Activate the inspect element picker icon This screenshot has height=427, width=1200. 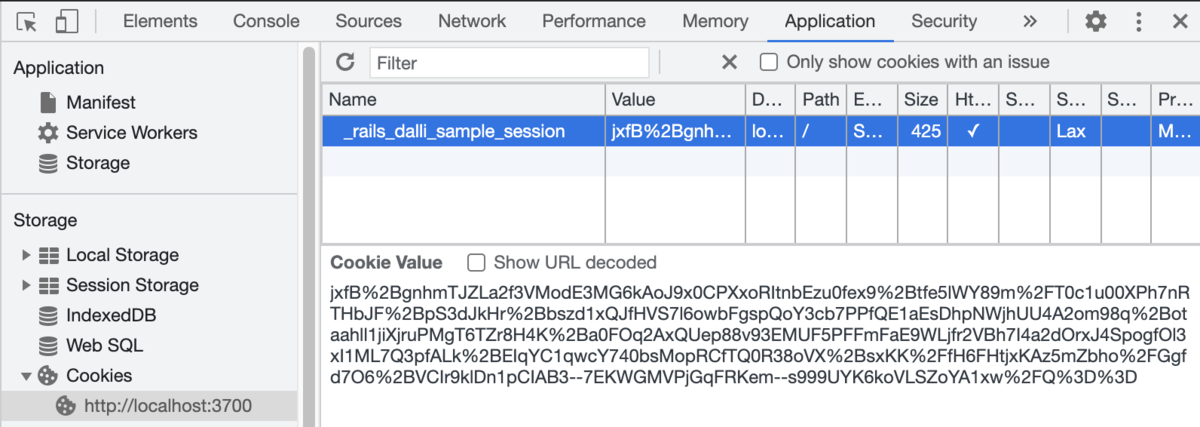click(x=27, y=21)
